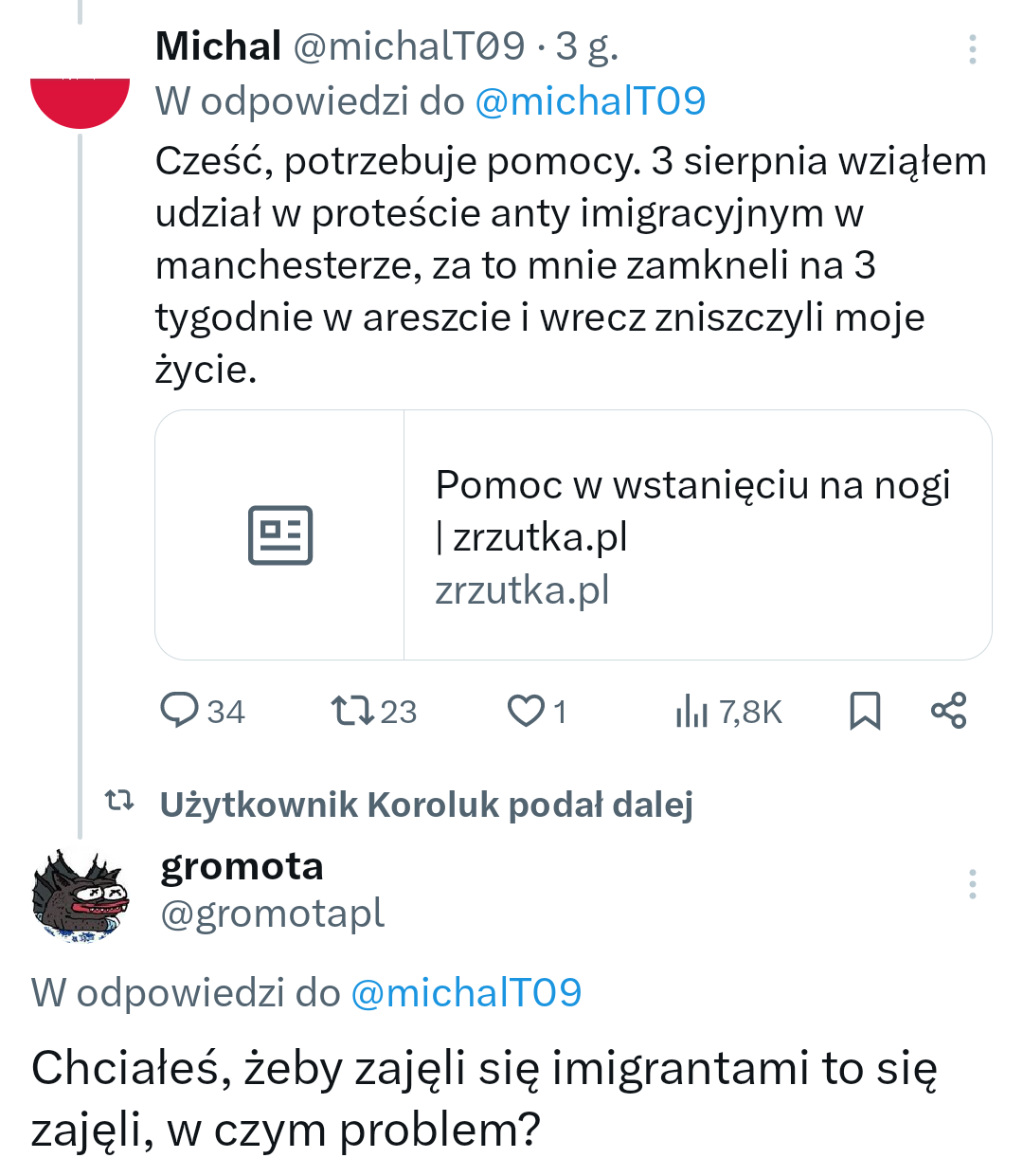
Task: Share Michal's tweet via share icon
Action: (x=948, y=711)
